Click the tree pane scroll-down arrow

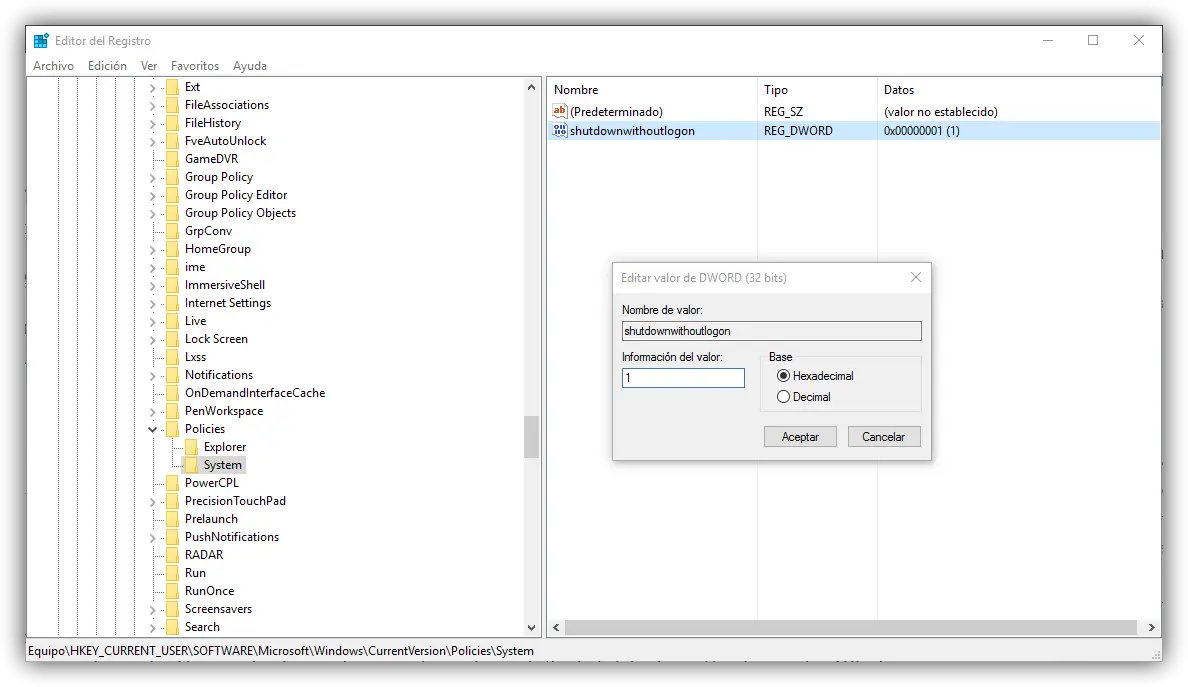tap(531, 628)
